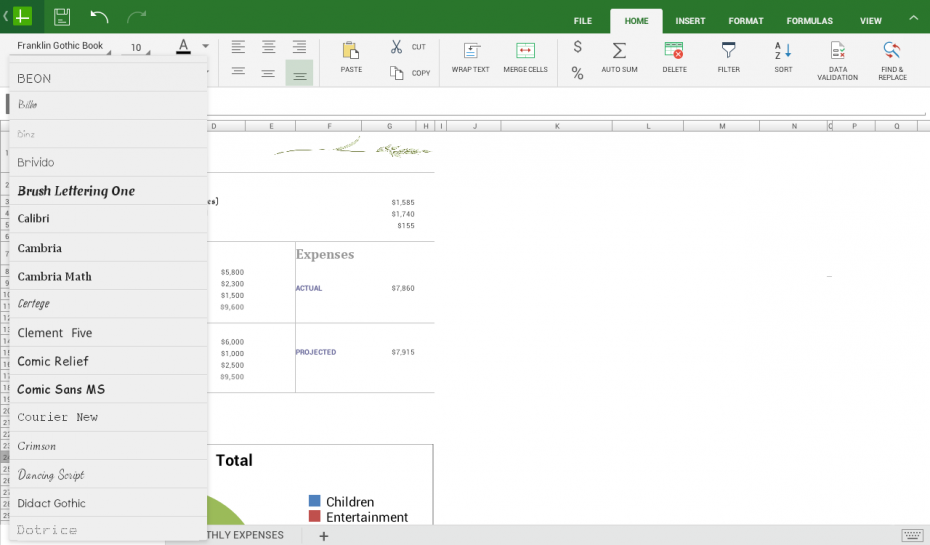Collapse the ribbon with the chevron
The image size is (930, 545).
tap(913, 18)
